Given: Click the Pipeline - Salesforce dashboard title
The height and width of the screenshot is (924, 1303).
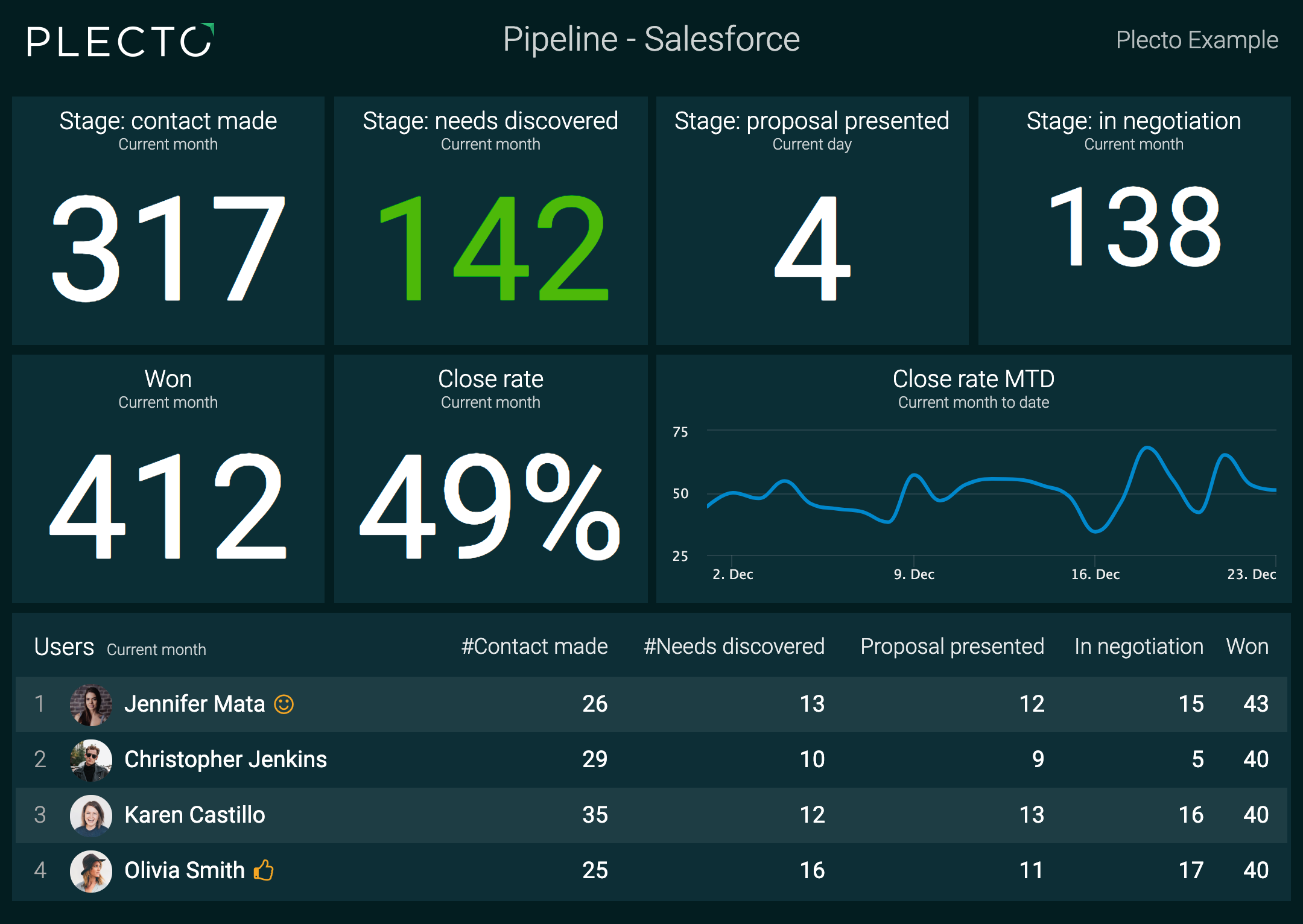Looking at the screenshot, I should 651,39.
